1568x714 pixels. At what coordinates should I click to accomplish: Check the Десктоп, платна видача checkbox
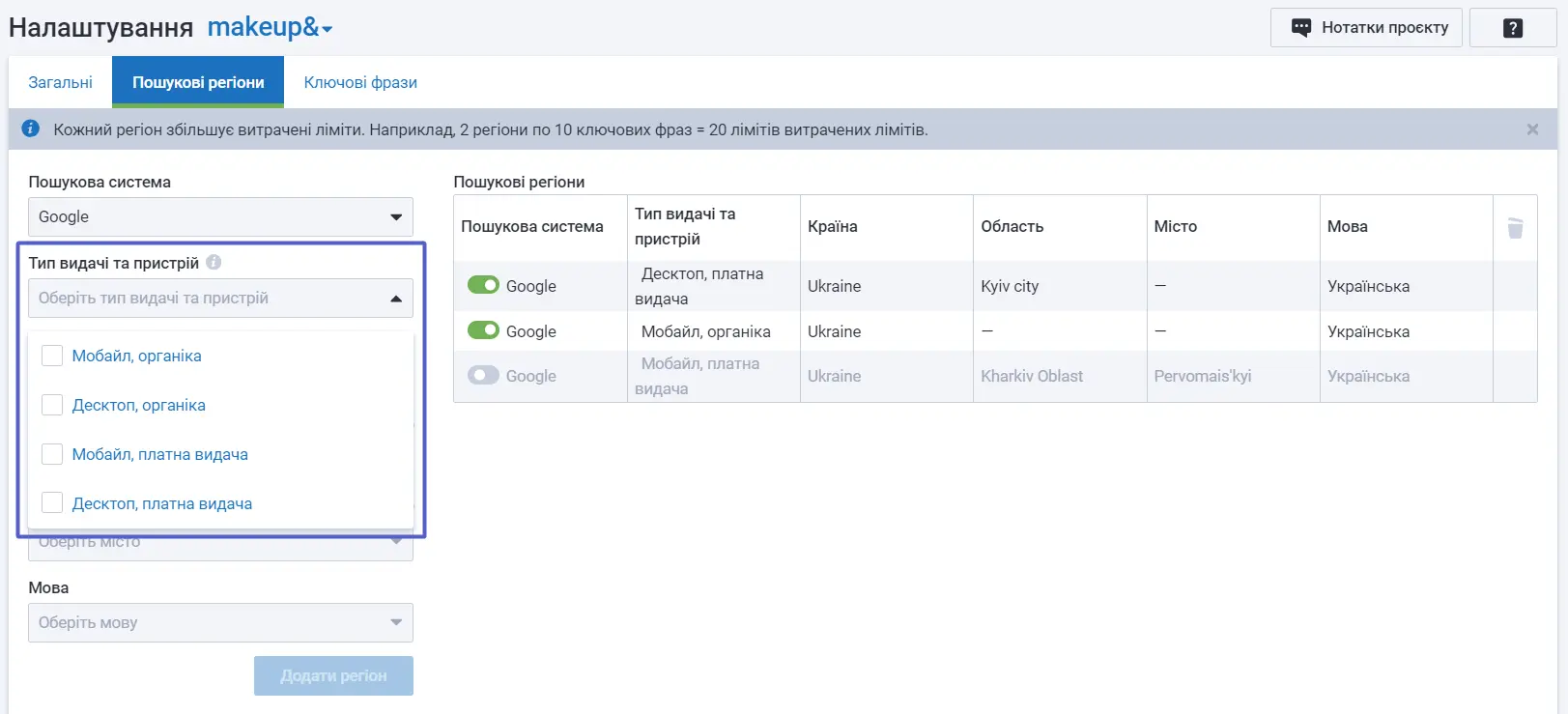(52, 503)
